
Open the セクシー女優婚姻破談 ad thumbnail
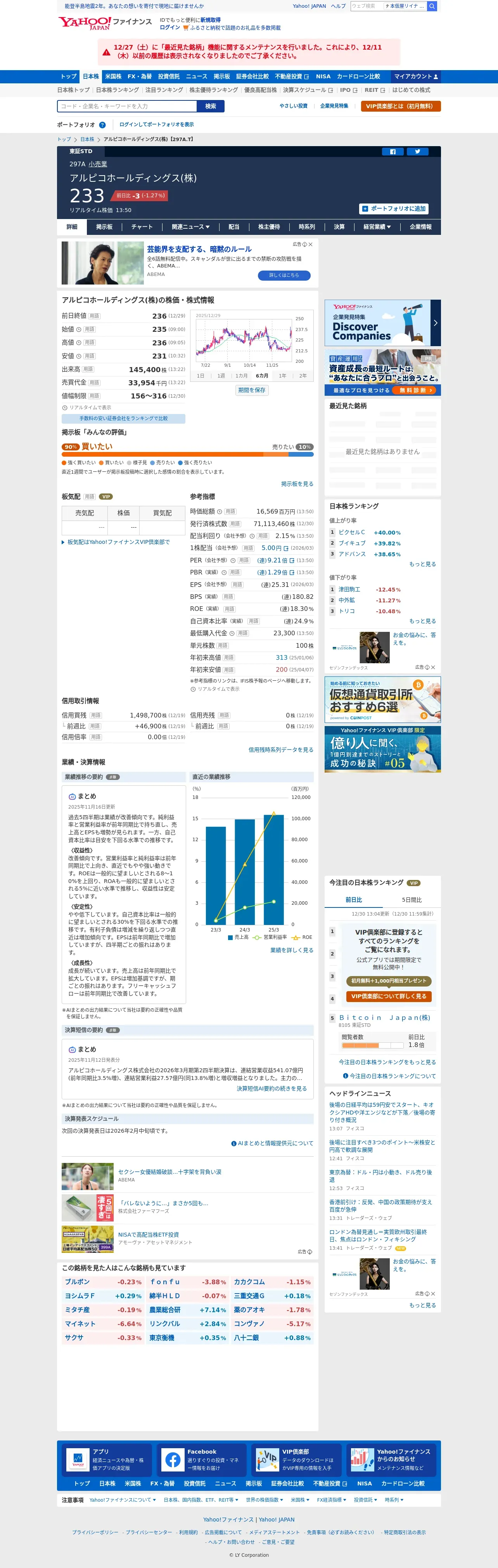click(88, 1176)
